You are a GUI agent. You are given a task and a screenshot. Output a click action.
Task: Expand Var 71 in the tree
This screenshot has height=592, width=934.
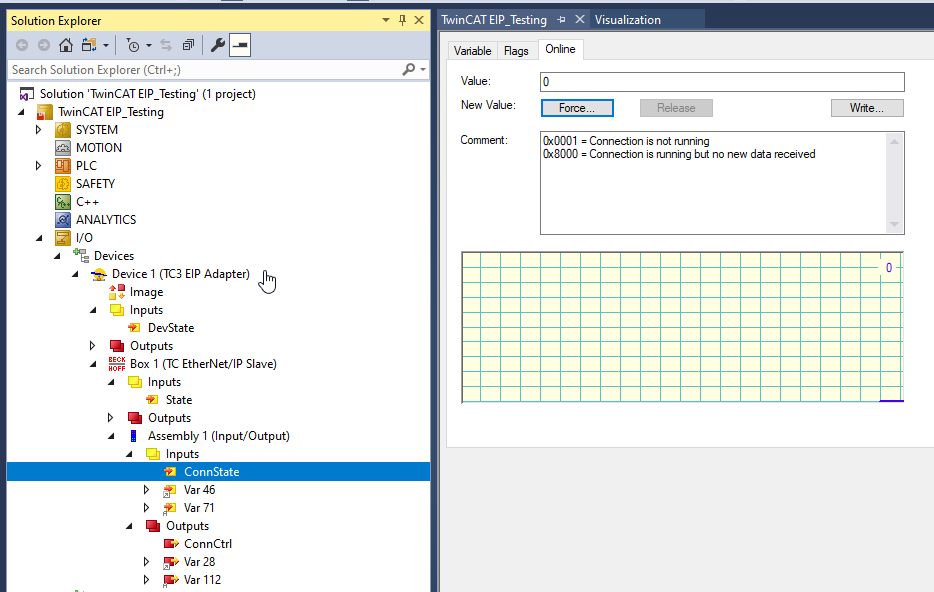pyautogui.click(x=147, y=508)
